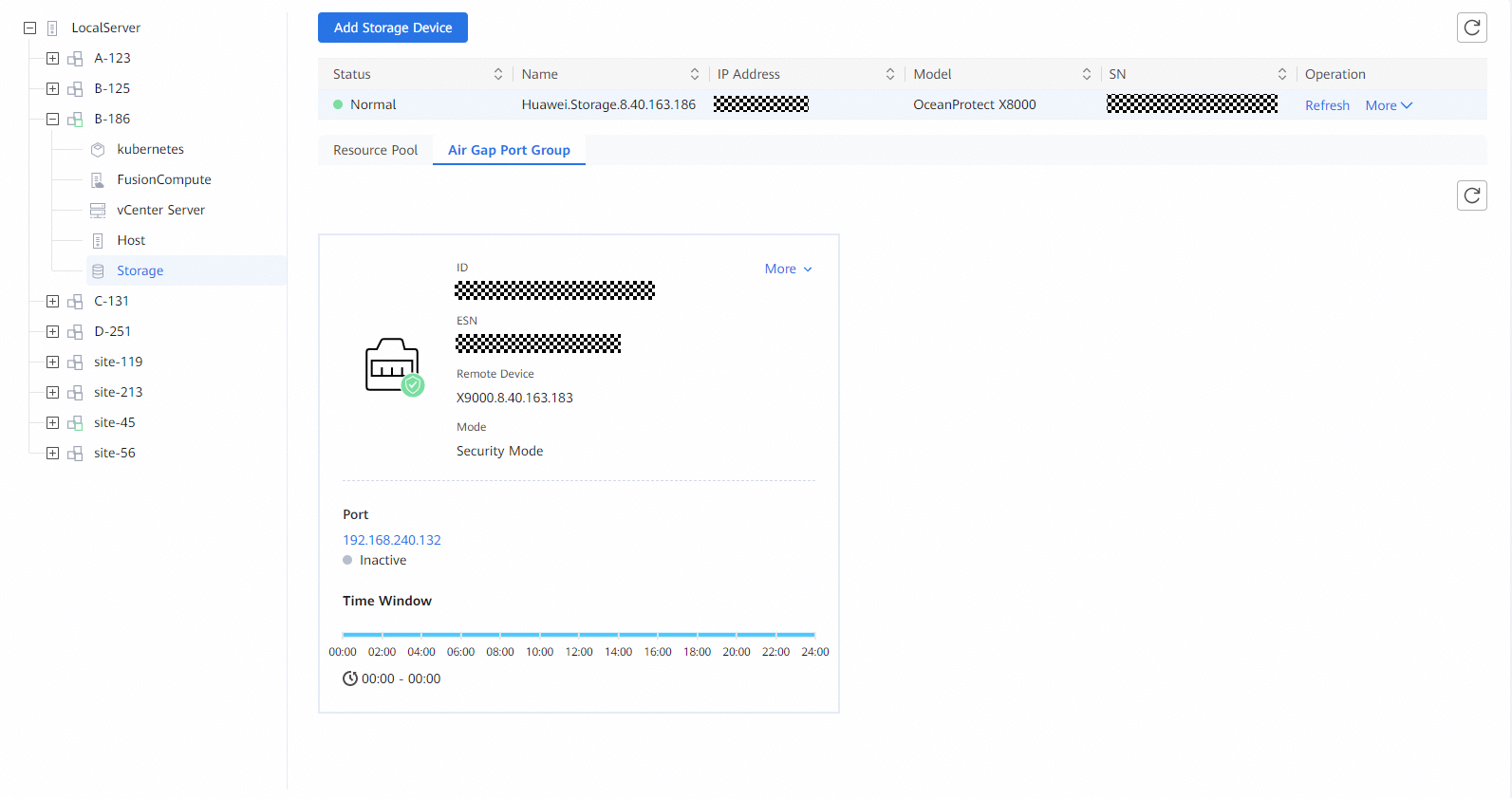Select Storage under B-186
1512x799 pixels.
tap(140, 270)
